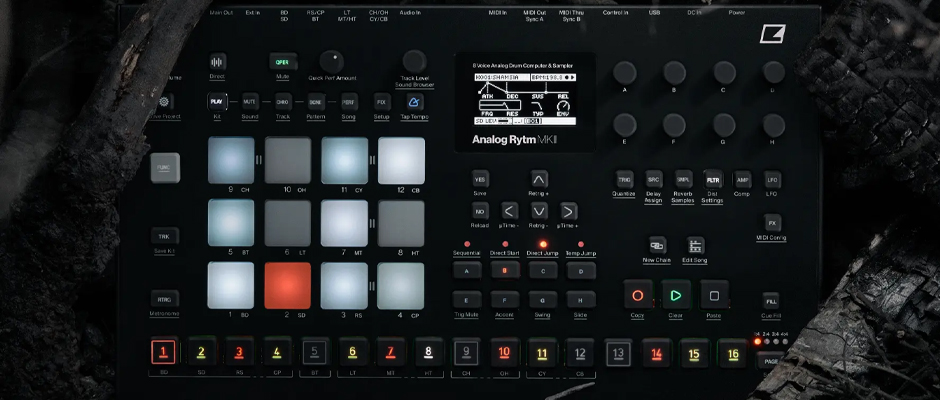Tap the OLED display screen
Image resolution: width=940 pixels, height=400 pixels.
click(525, 99)
